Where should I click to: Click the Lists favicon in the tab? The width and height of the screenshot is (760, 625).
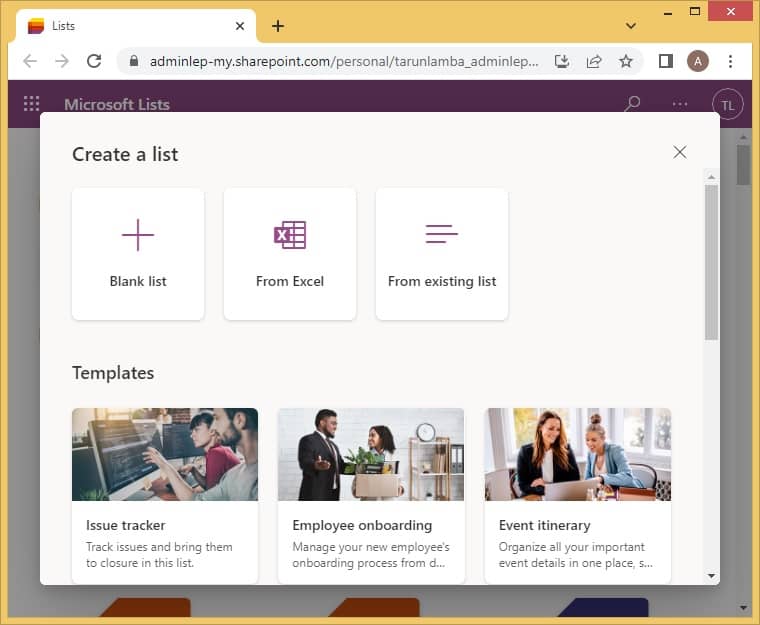pos(36,26)
